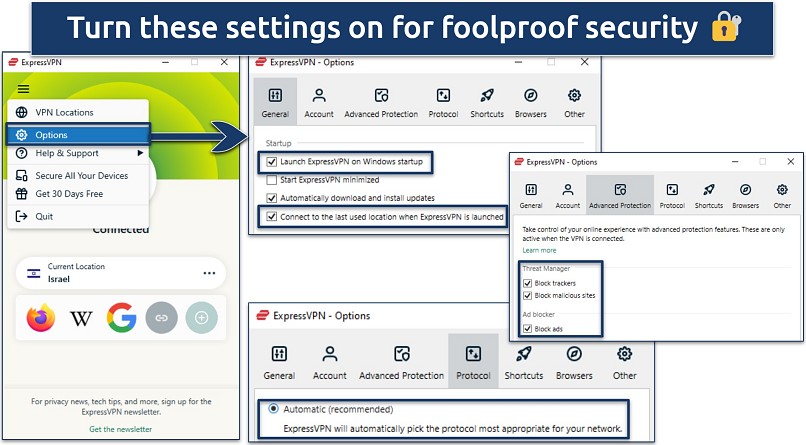Image resolution: width=806 pixels, height=445 pixels.
Task: Launch the Firefox shortcut
Action: [x=41, y=318]
